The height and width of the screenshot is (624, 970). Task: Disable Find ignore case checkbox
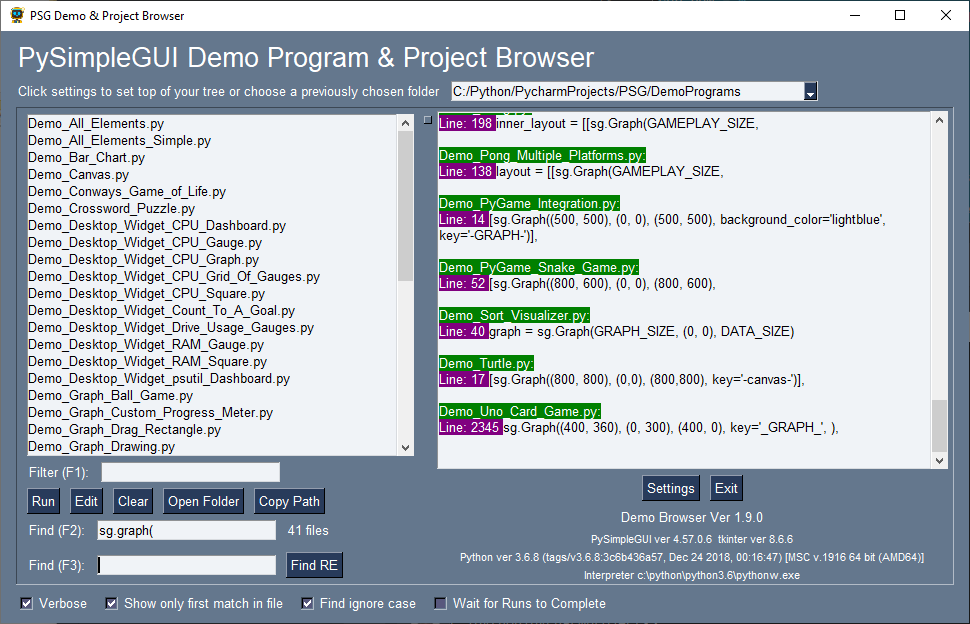307,604
